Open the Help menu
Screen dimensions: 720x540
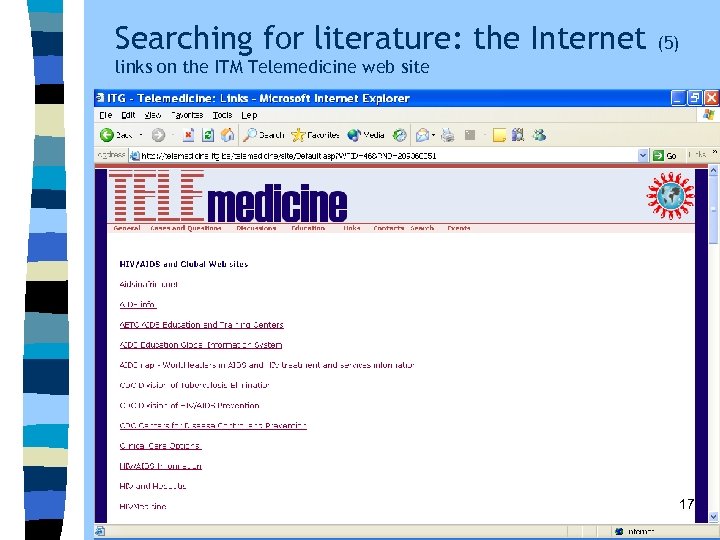(x=249, y=115)
